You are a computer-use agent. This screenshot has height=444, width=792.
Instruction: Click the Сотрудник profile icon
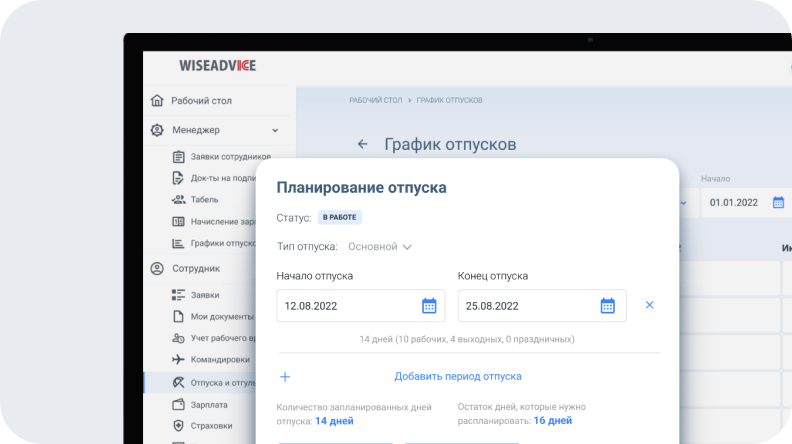[x=157, y=268]
